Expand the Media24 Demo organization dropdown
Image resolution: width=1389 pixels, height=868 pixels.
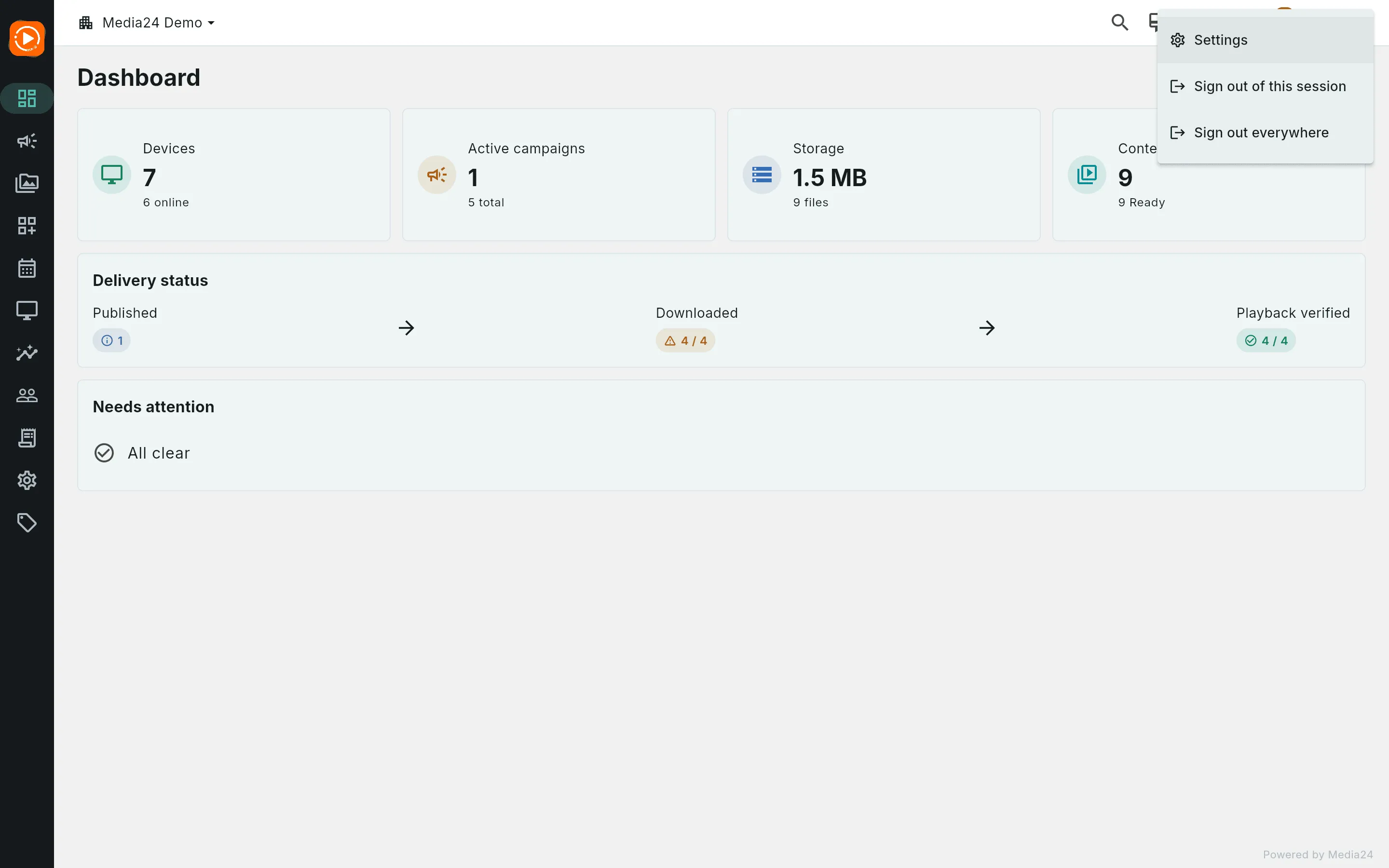tap(147, 22)
